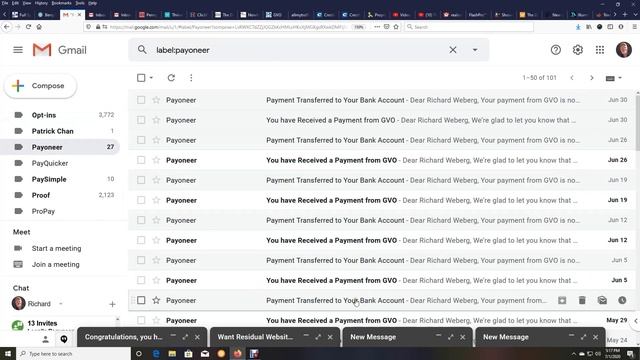Close the Want Residual Websit draft
The width and height of the screenshot is (640, 360).
[x=330, y=337]
